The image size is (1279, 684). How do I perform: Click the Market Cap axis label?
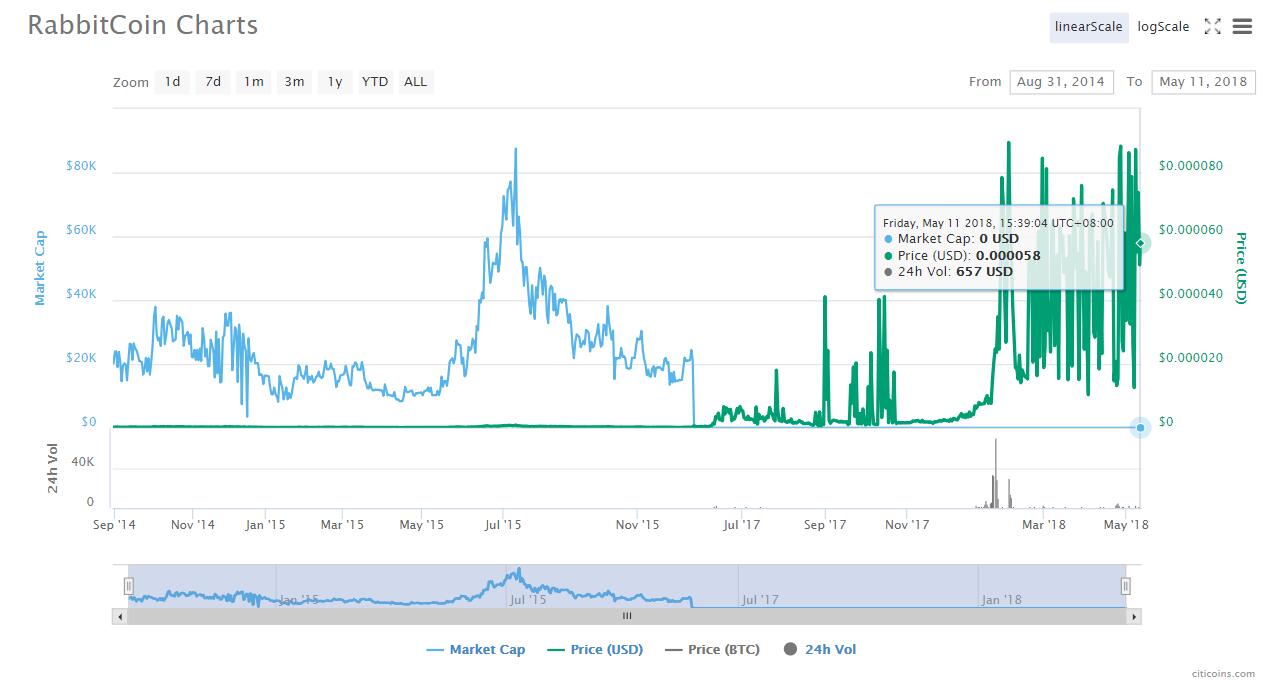(x=41, y=268)
